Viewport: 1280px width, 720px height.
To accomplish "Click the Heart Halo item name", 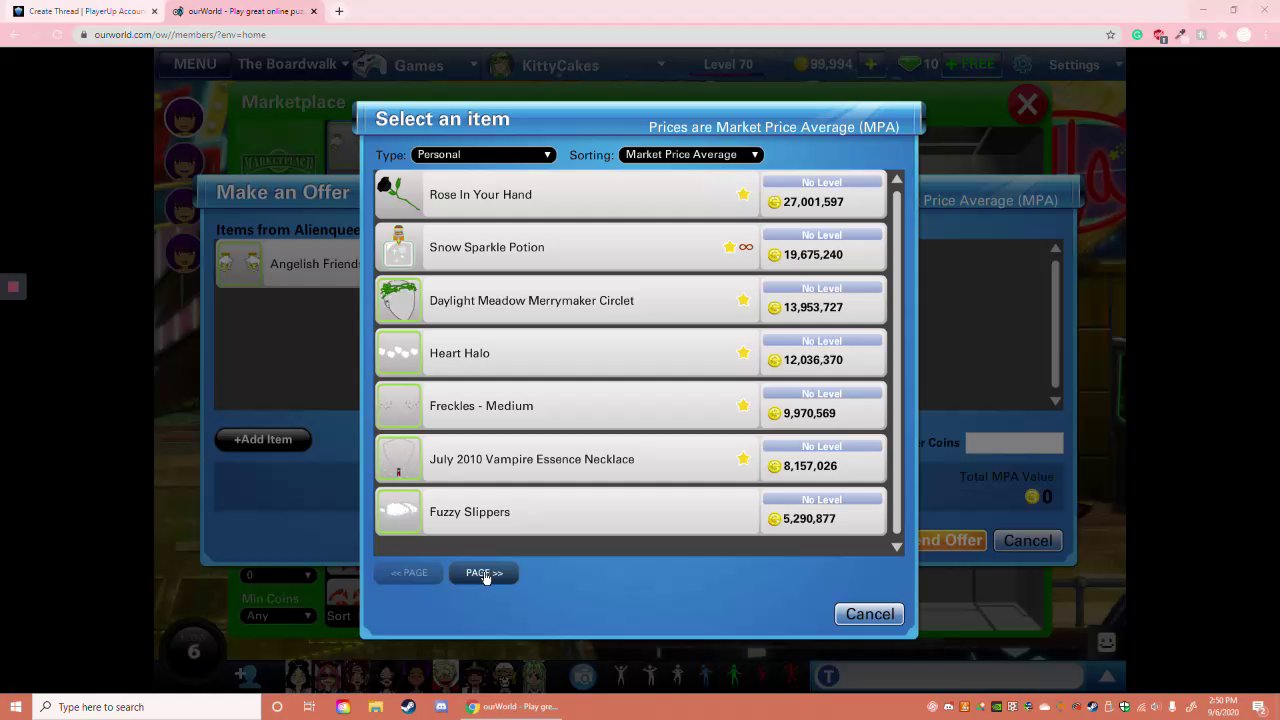I will 459,353.
